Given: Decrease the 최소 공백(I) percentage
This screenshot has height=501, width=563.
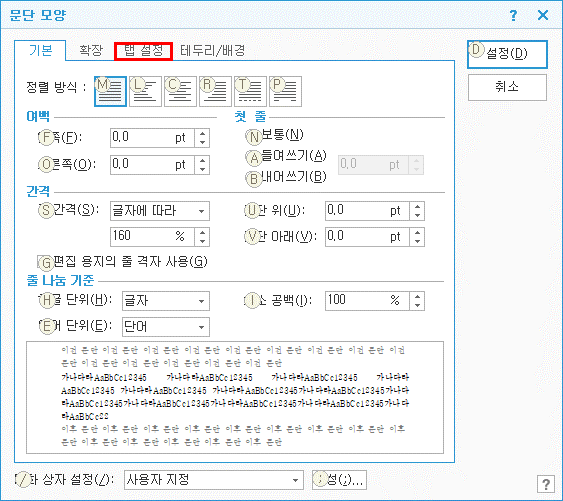Looking at the screenshot, I should 417,305.
